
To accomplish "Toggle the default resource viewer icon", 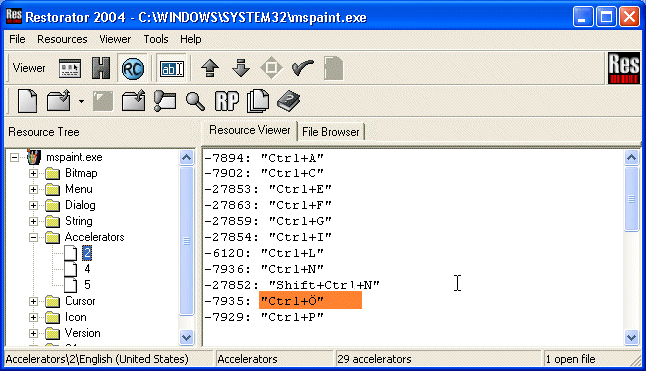I will [x=70, y=68].
